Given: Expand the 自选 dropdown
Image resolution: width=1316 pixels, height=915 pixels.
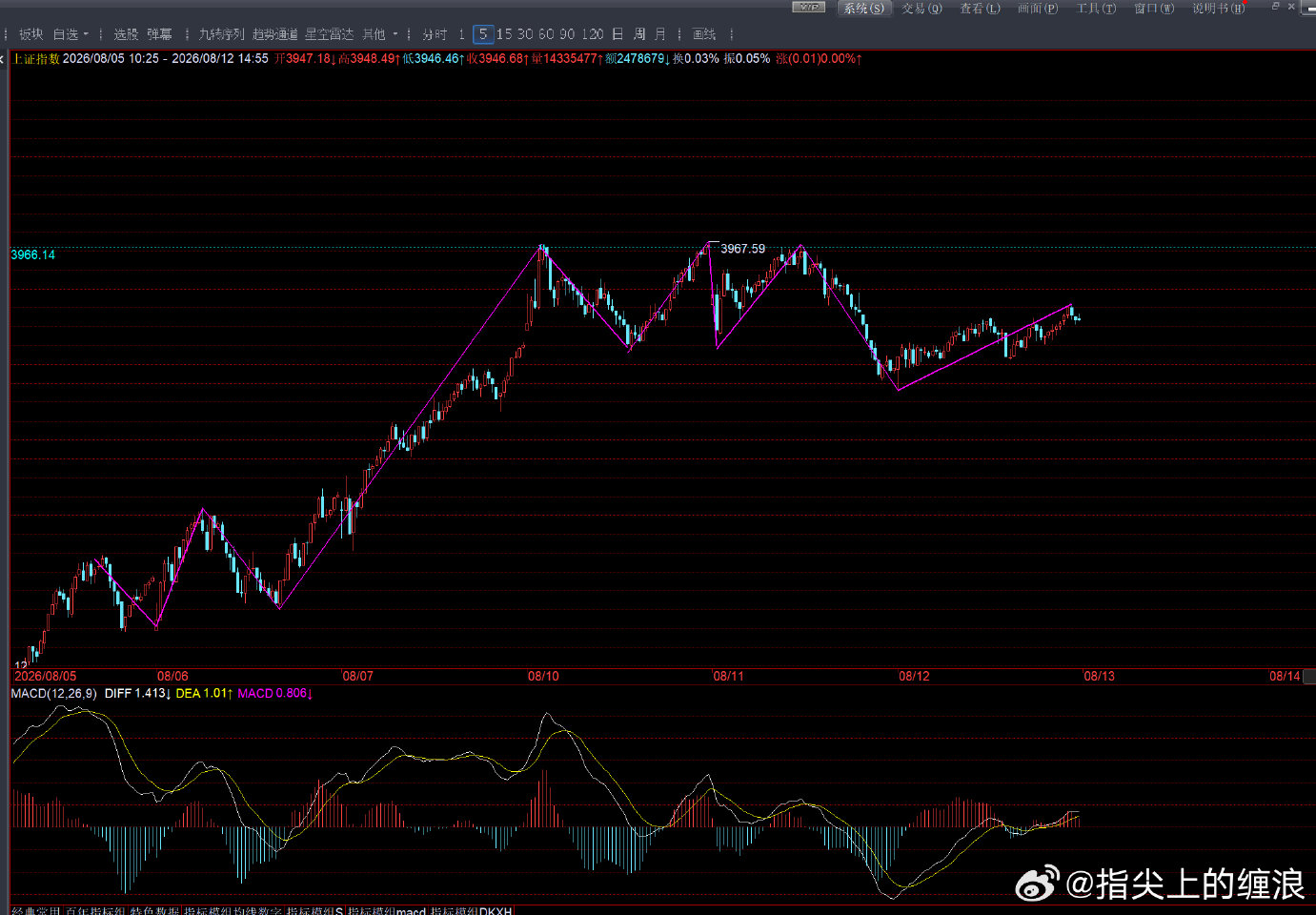Looking at the screenshot, I should [71, 34].
